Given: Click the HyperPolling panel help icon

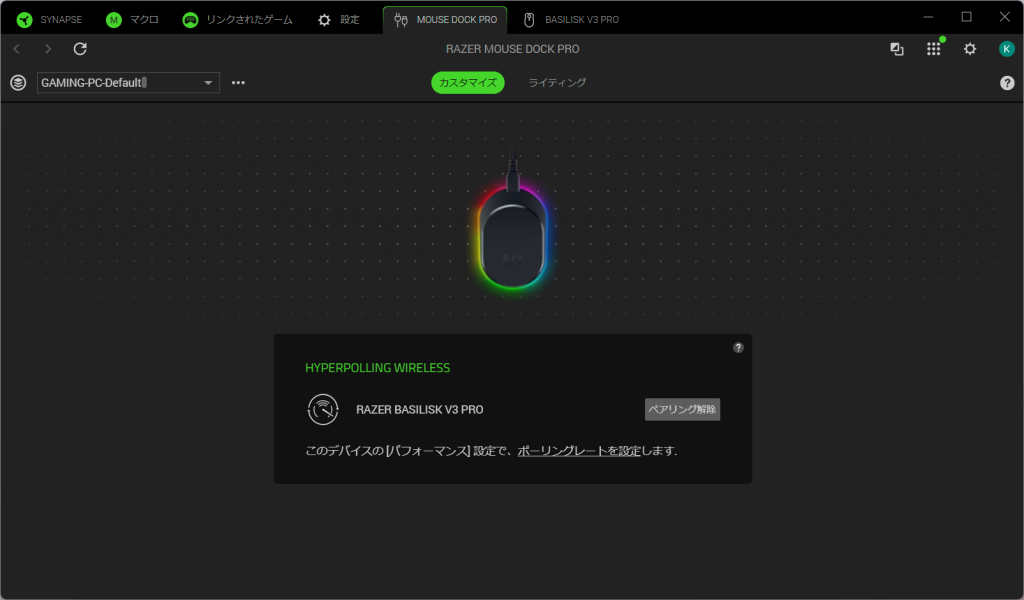Looking at the screenshot, I should point(738,347).
